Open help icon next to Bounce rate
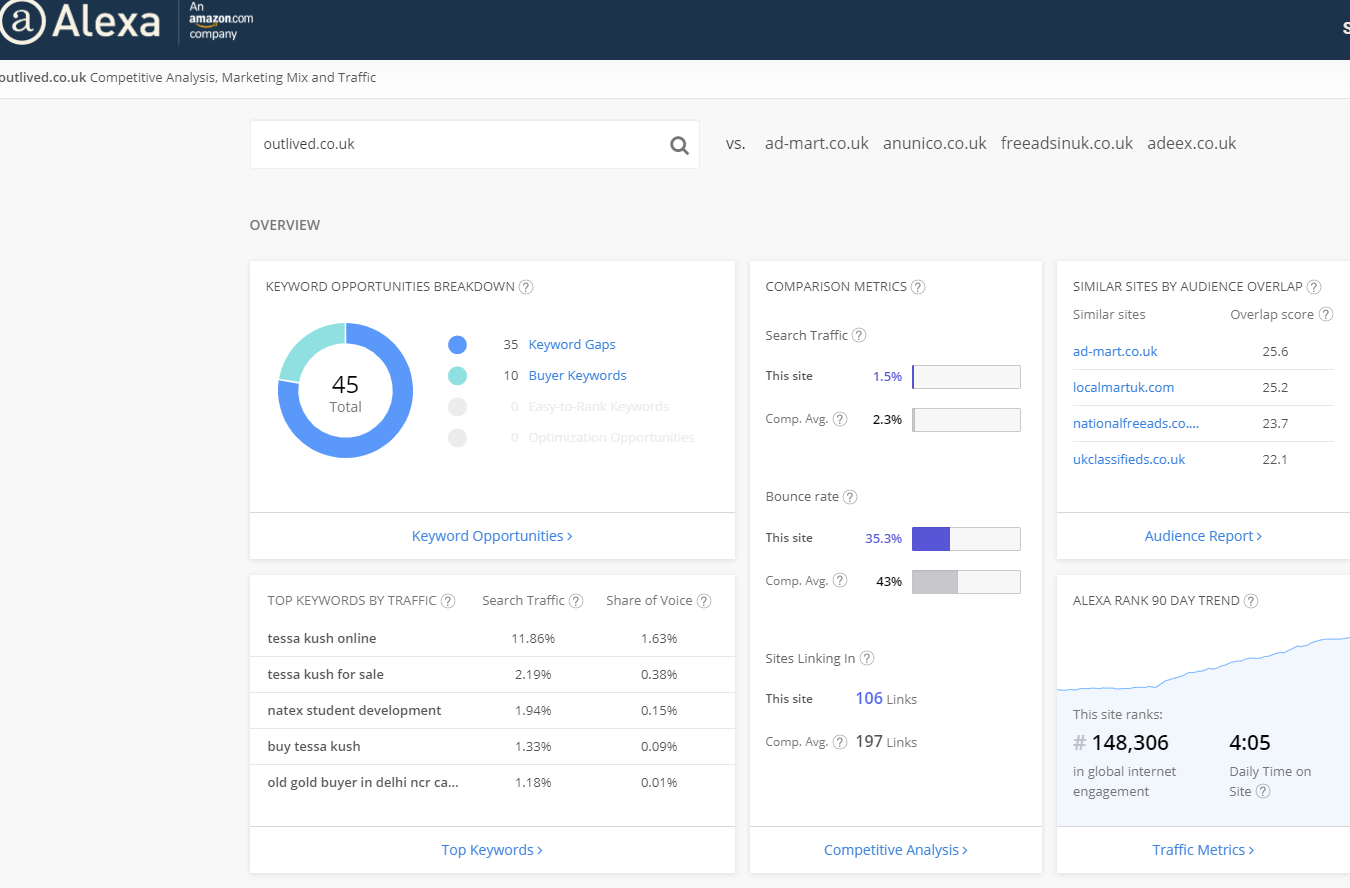Image resolution: width=1350 pixels, height=888 pixels. [850, 497]
